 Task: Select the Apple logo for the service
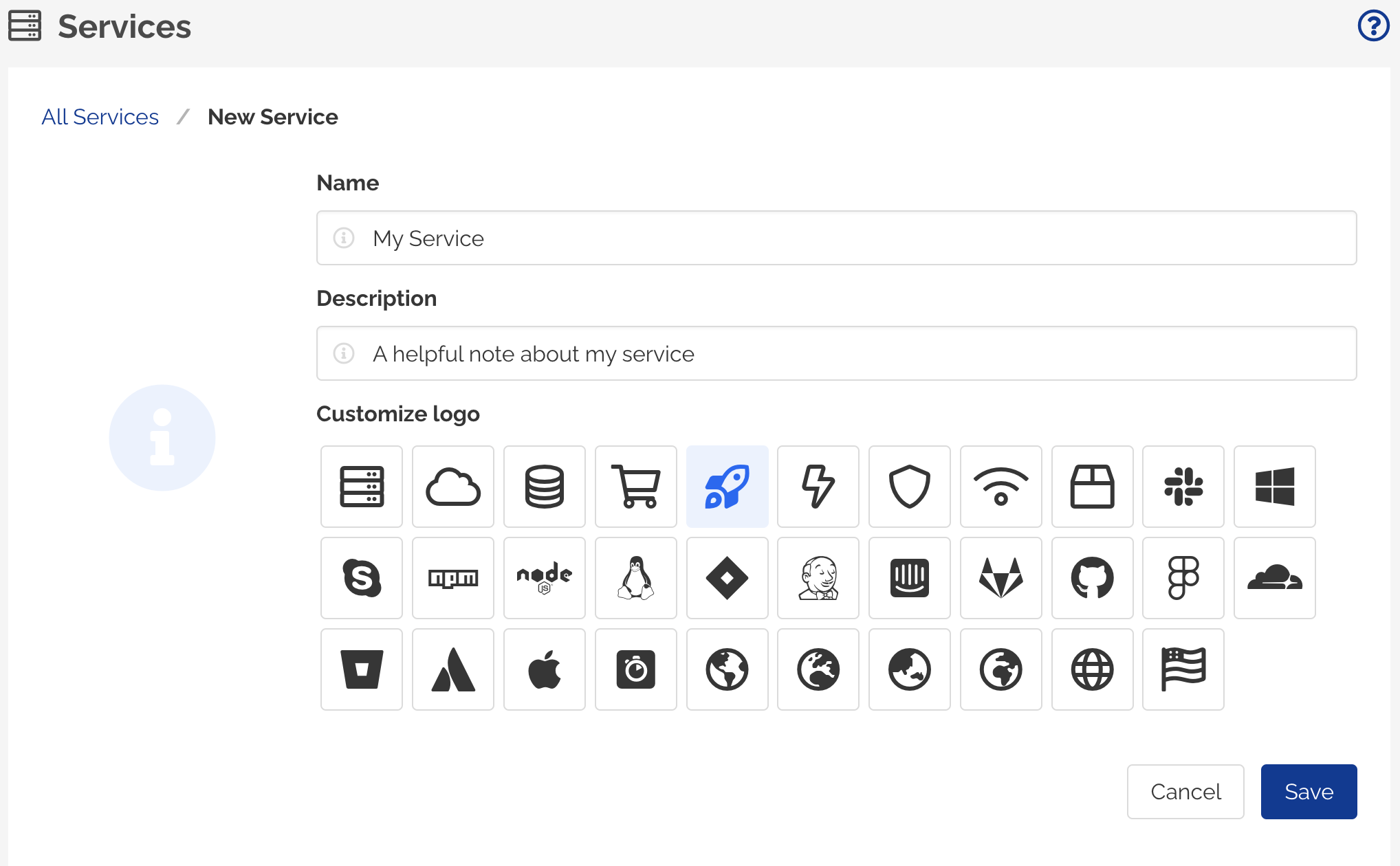(544, 669)
